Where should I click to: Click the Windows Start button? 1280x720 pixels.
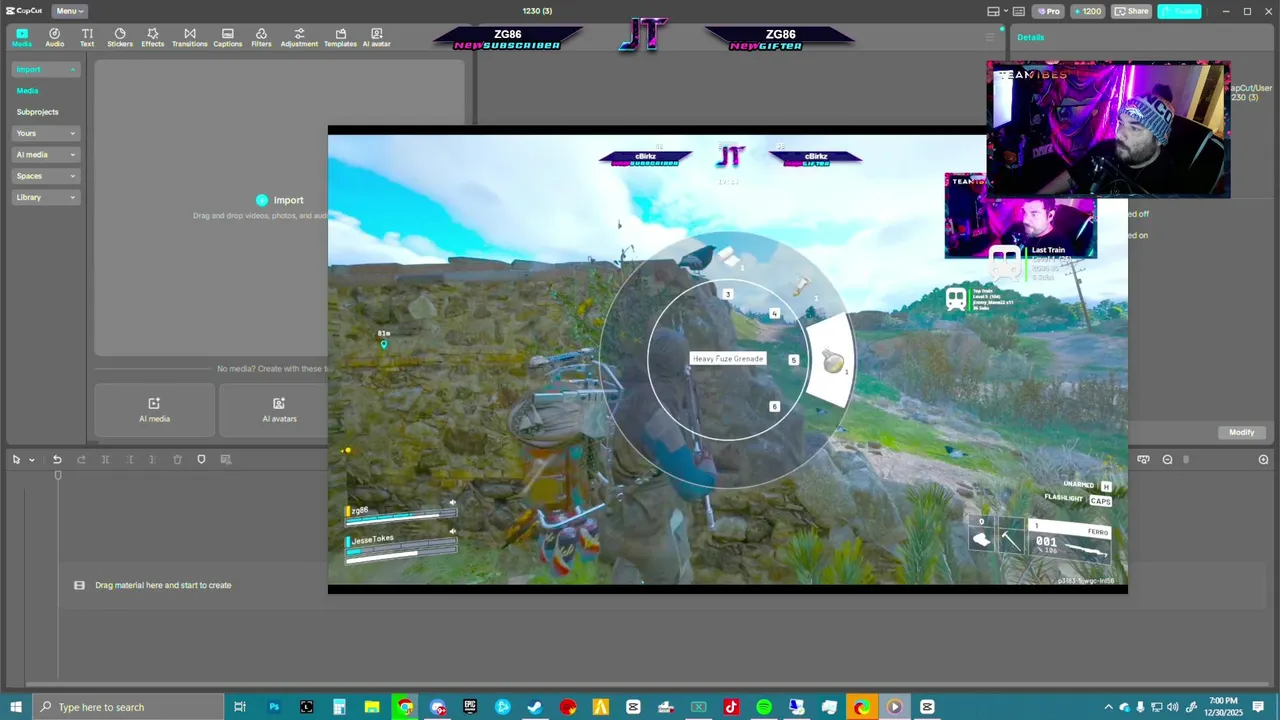coord(15,707)
